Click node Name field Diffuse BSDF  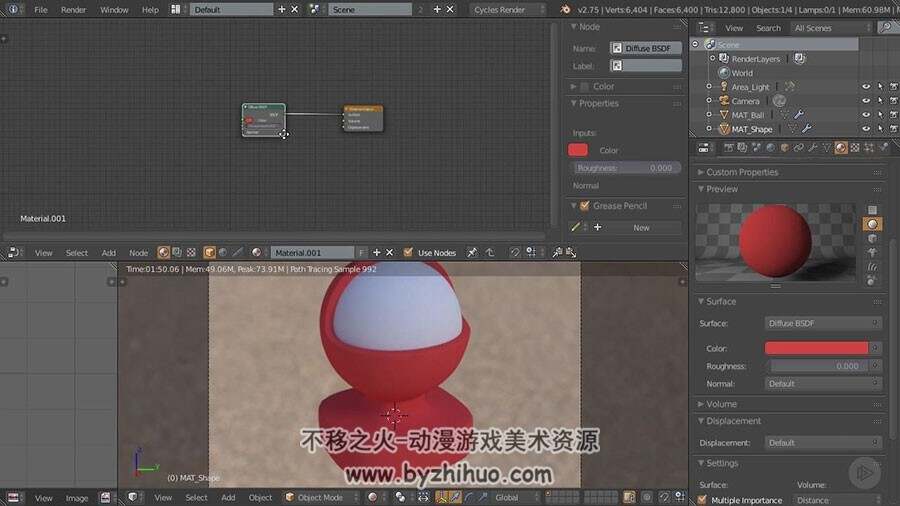coord(646,48)
